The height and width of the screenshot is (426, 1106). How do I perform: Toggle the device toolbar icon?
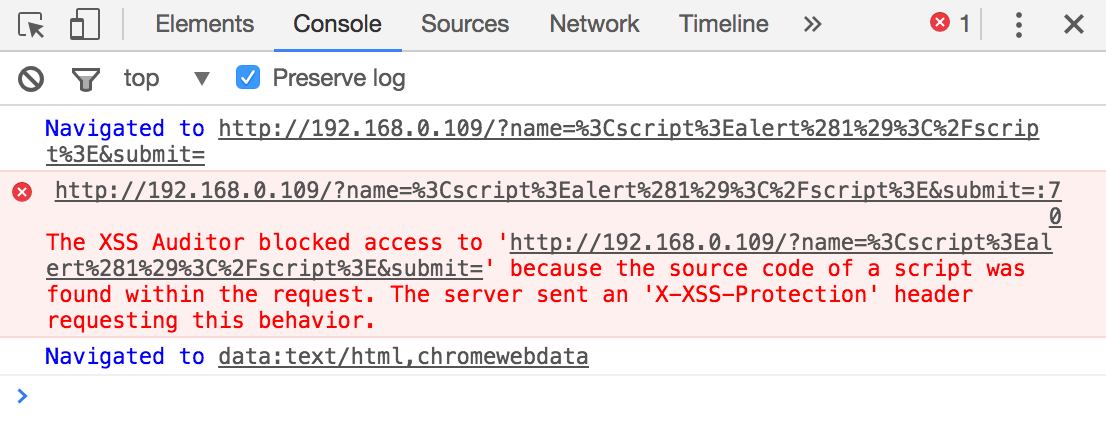(x=86, y=25)
